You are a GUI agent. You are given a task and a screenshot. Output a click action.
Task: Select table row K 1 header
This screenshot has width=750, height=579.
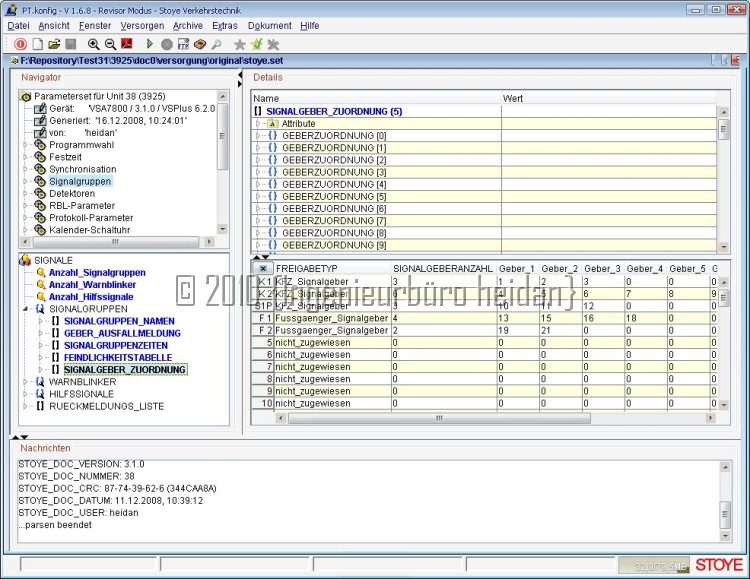(x=264, y=282)
